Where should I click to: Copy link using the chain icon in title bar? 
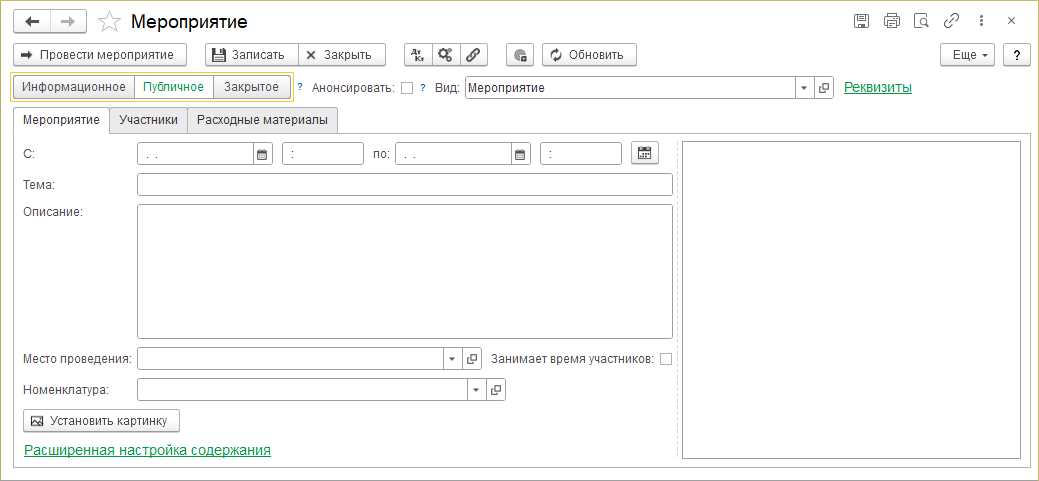(952, 21)
